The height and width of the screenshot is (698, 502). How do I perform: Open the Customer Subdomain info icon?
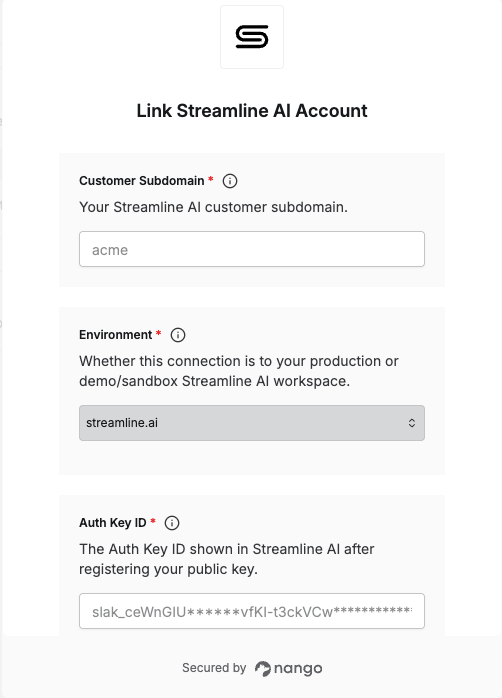(x=230, y=181)
